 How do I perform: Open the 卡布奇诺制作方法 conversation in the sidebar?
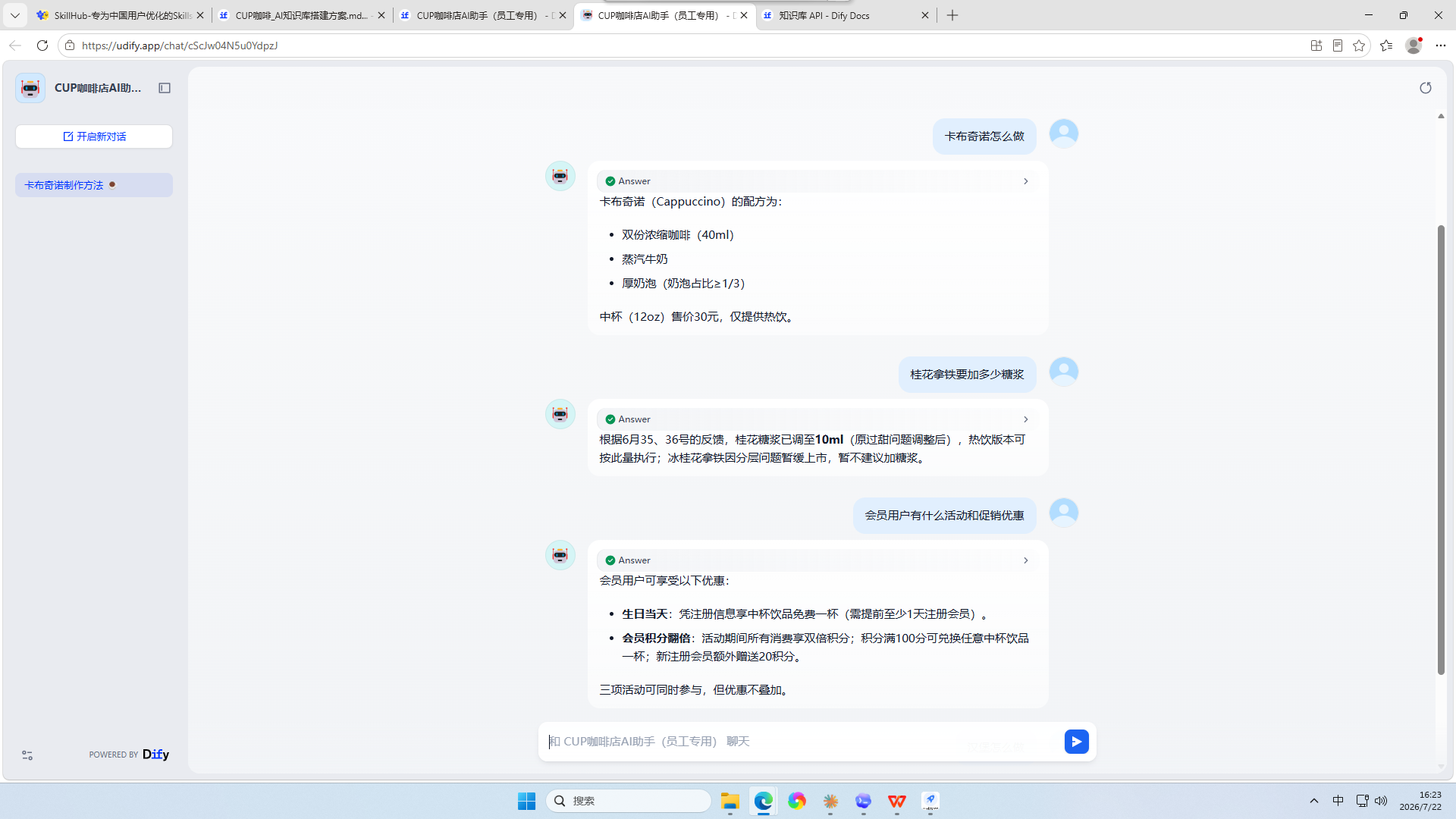[x=94, y=185]
